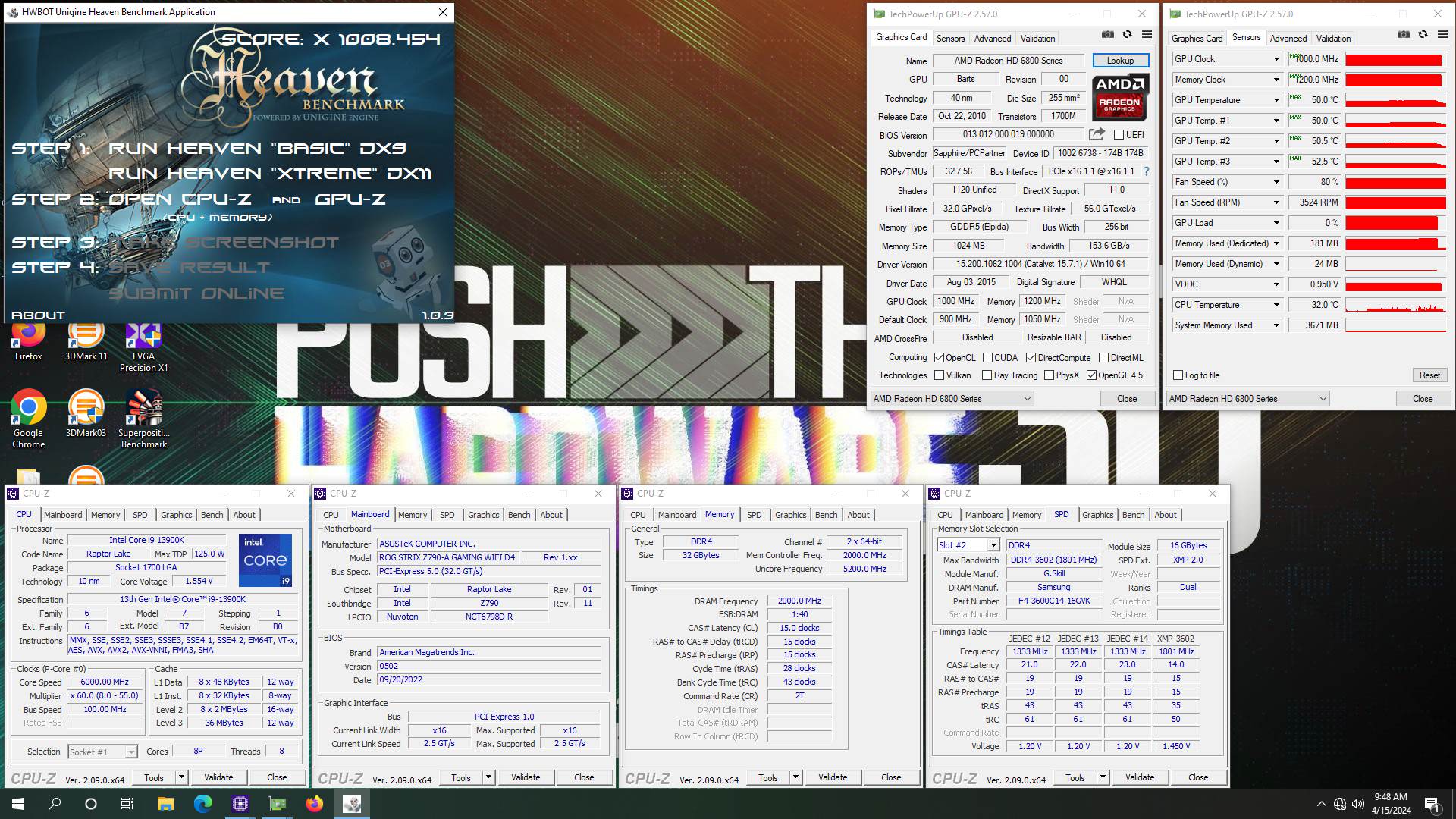Image resolution: width=1456 pixels, height=819 pixels.
Task: Open the Slot #2 memory slot dropdown
Action: 968,545
